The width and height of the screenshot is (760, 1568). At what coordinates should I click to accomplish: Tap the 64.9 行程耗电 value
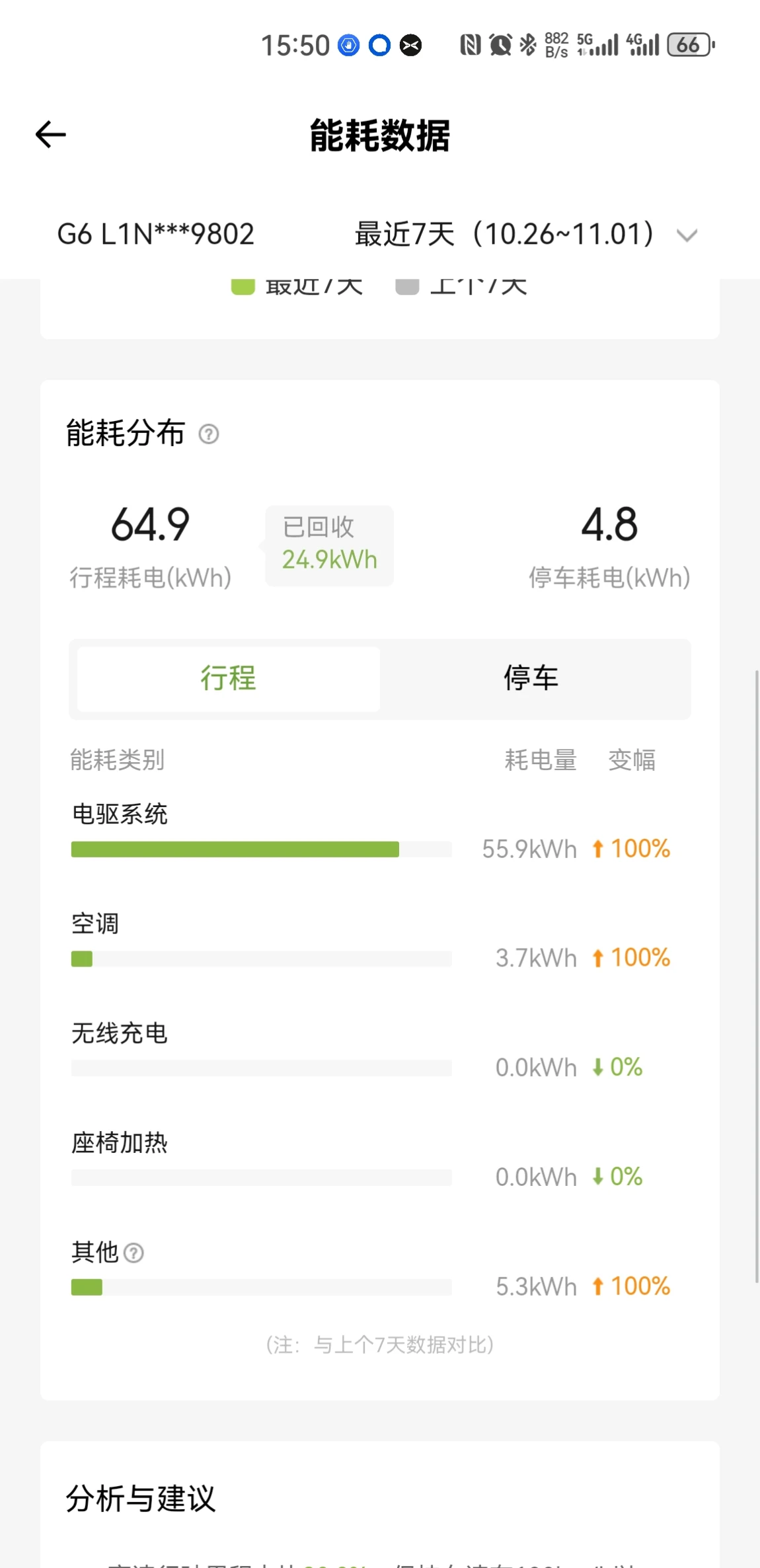[x=151, y=525]
